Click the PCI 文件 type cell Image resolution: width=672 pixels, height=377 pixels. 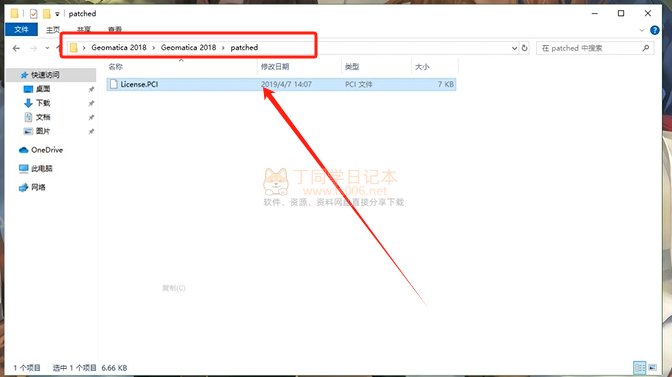pyautogui.click(x=359, y=84)
